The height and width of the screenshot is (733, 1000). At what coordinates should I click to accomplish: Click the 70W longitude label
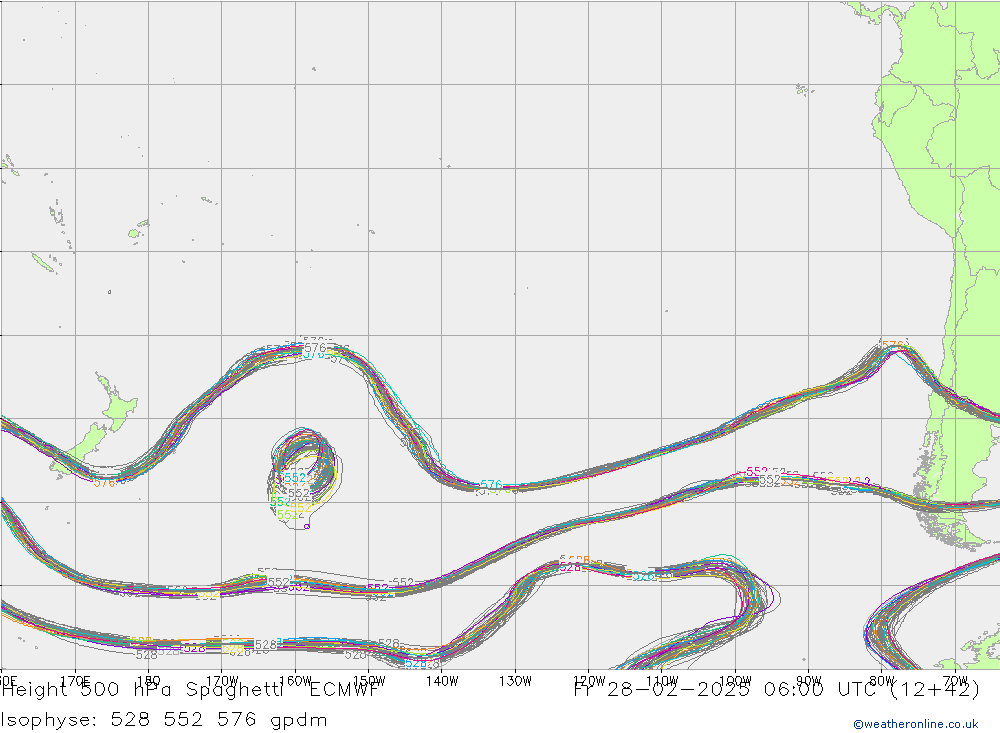pos(955,681)
